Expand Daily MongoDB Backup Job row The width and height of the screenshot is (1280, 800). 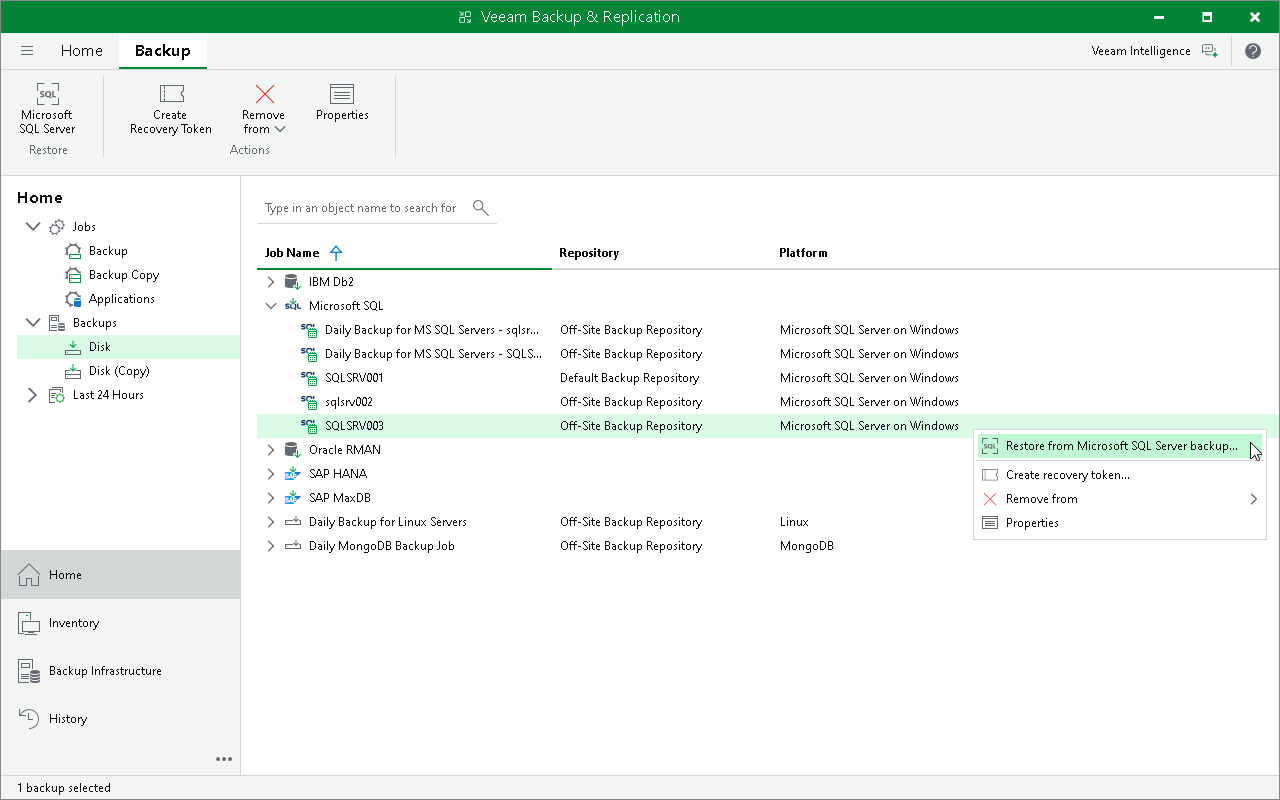click(271, 546)
